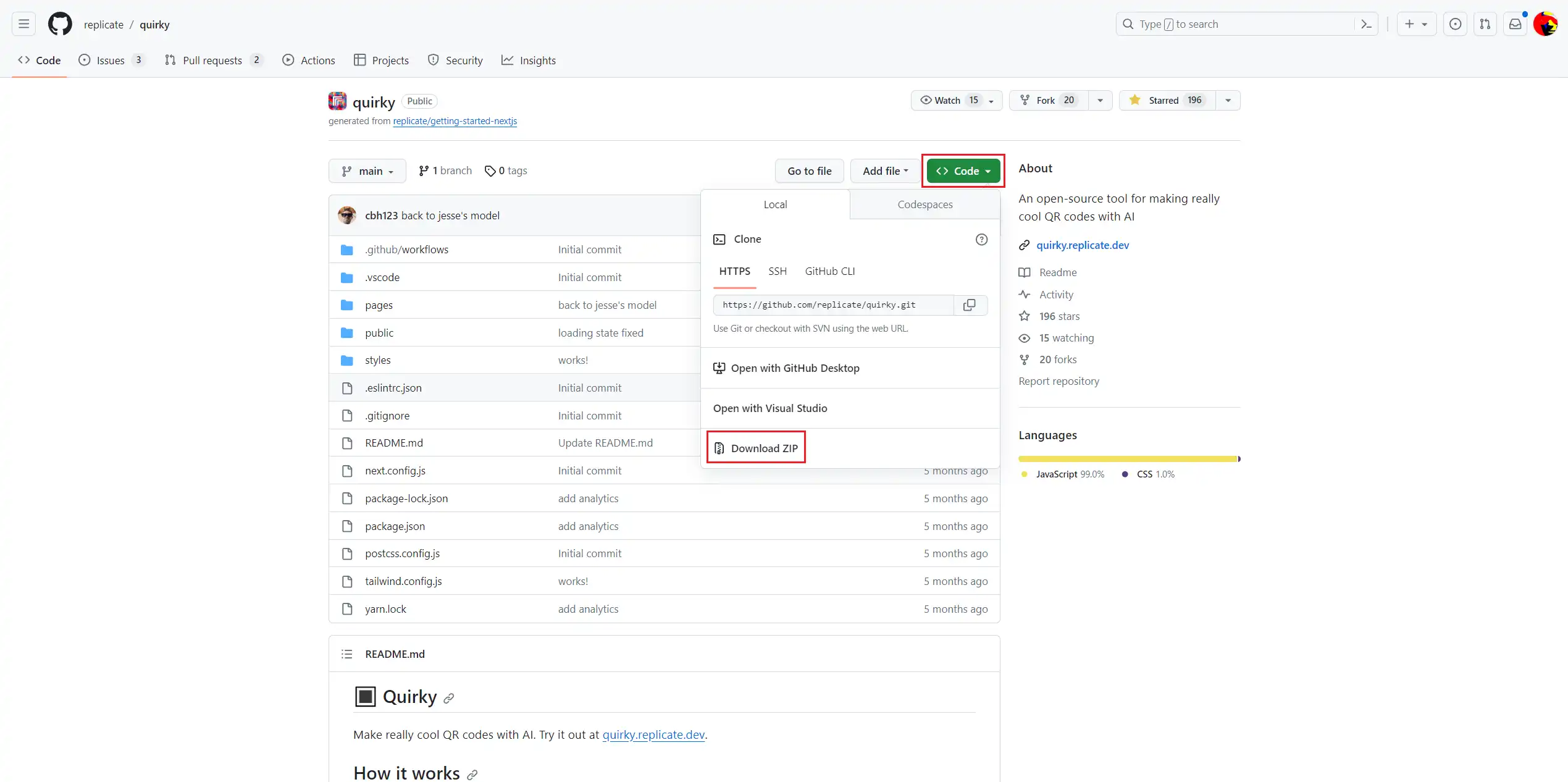Click the CSS 1.0% language legend
This screenshot has width=1568, height=782.
[1149, 474]
